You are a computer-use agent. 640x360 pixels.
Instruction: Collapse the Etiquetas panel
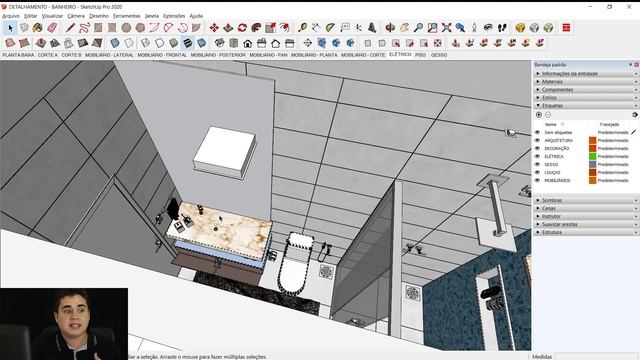point(586,105)
